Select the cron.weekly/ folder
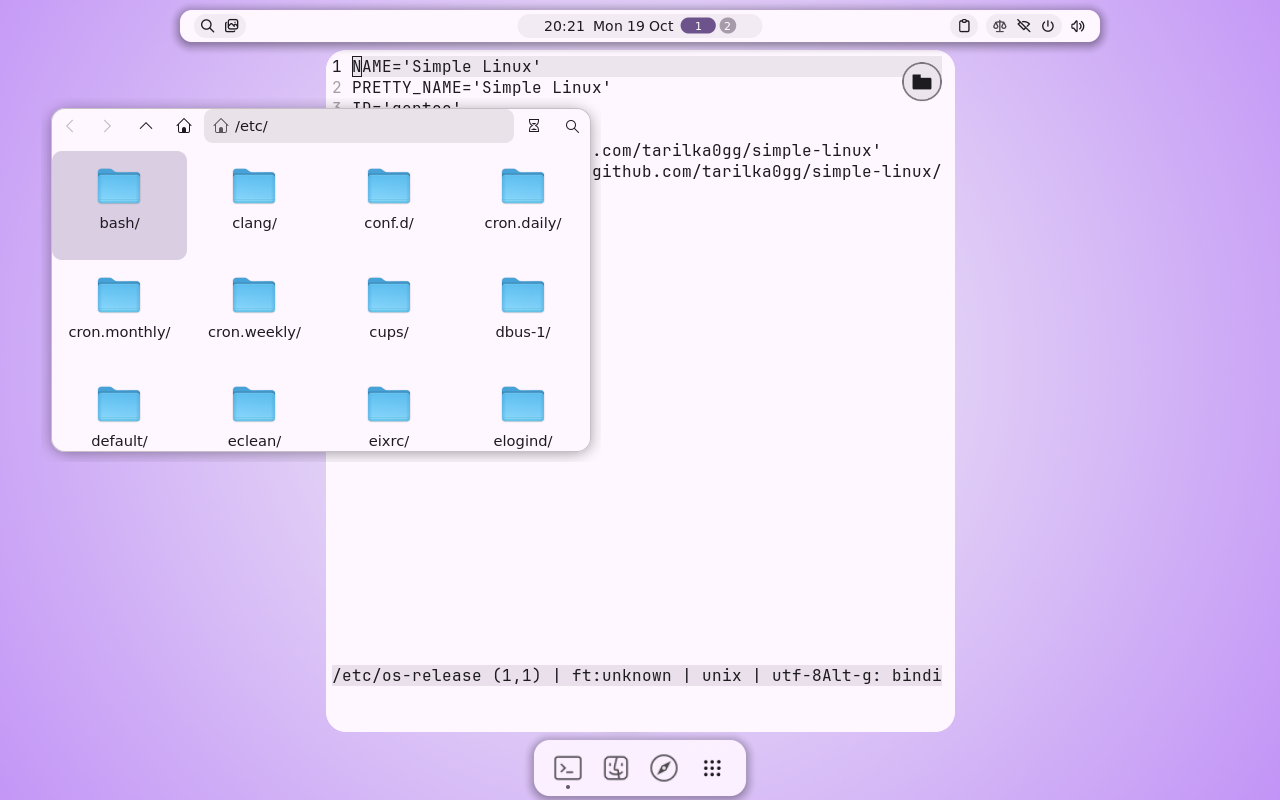 254,314
